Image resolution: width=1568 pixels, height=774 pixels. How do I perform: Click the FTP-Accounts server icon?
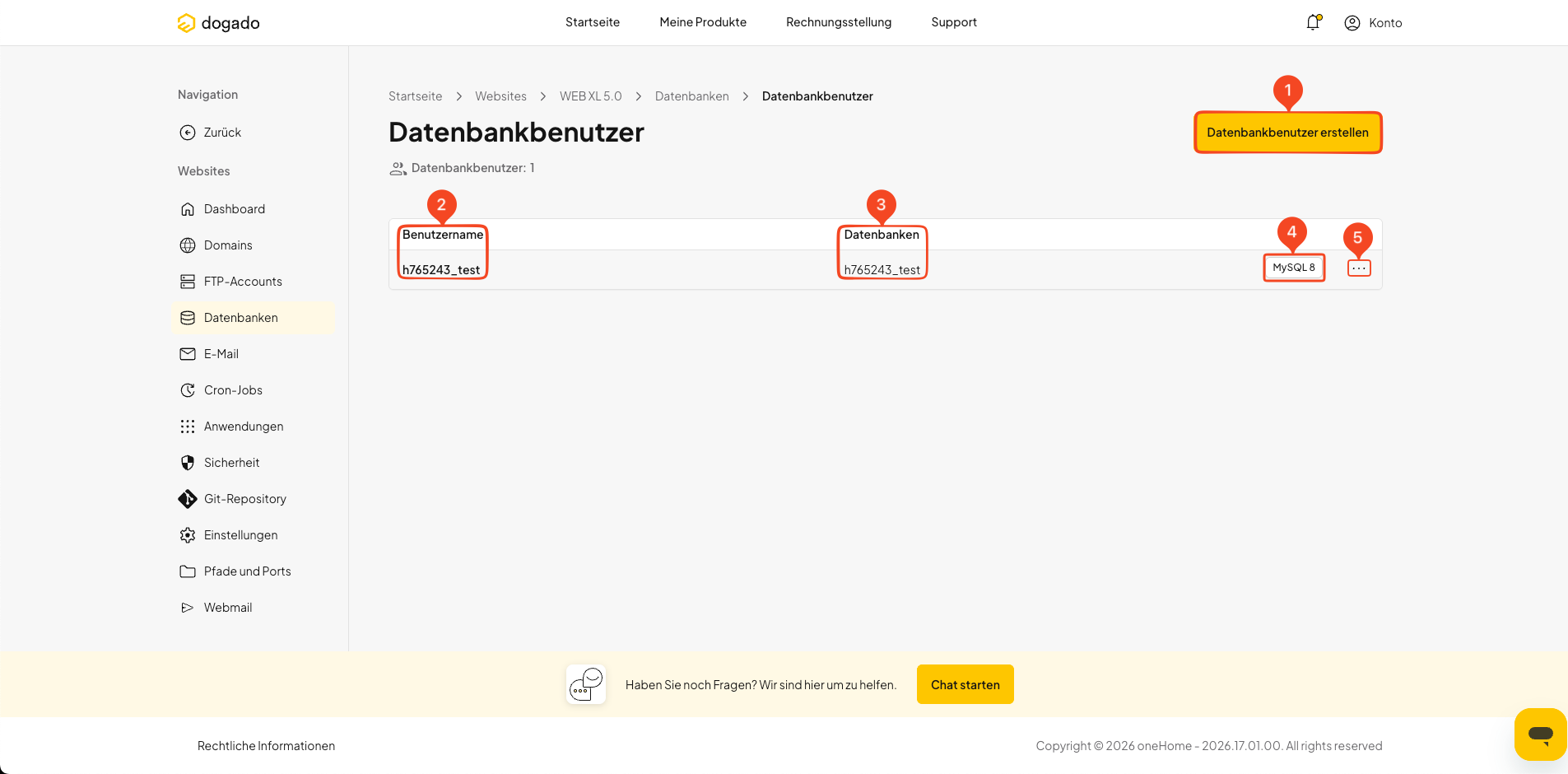pyautogui.click(x=188, y=282)
